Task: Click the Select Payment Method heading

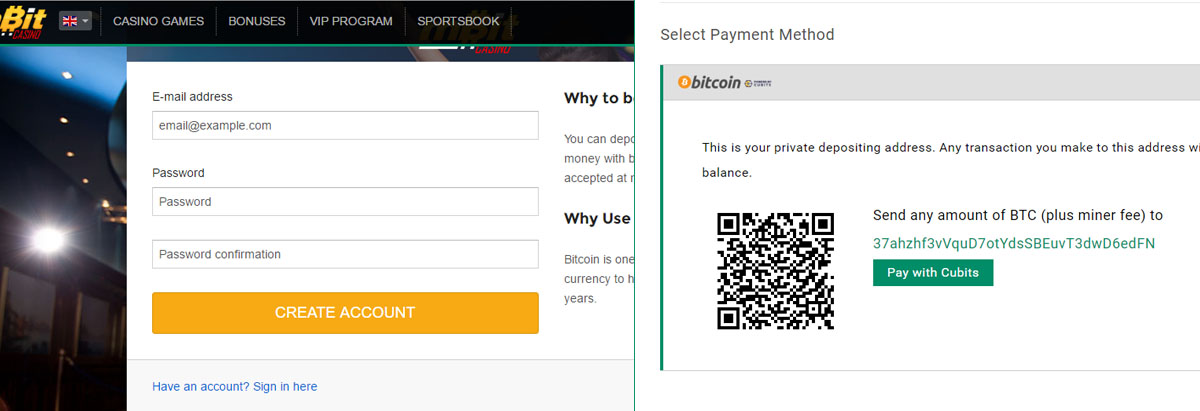Action: 747,35
